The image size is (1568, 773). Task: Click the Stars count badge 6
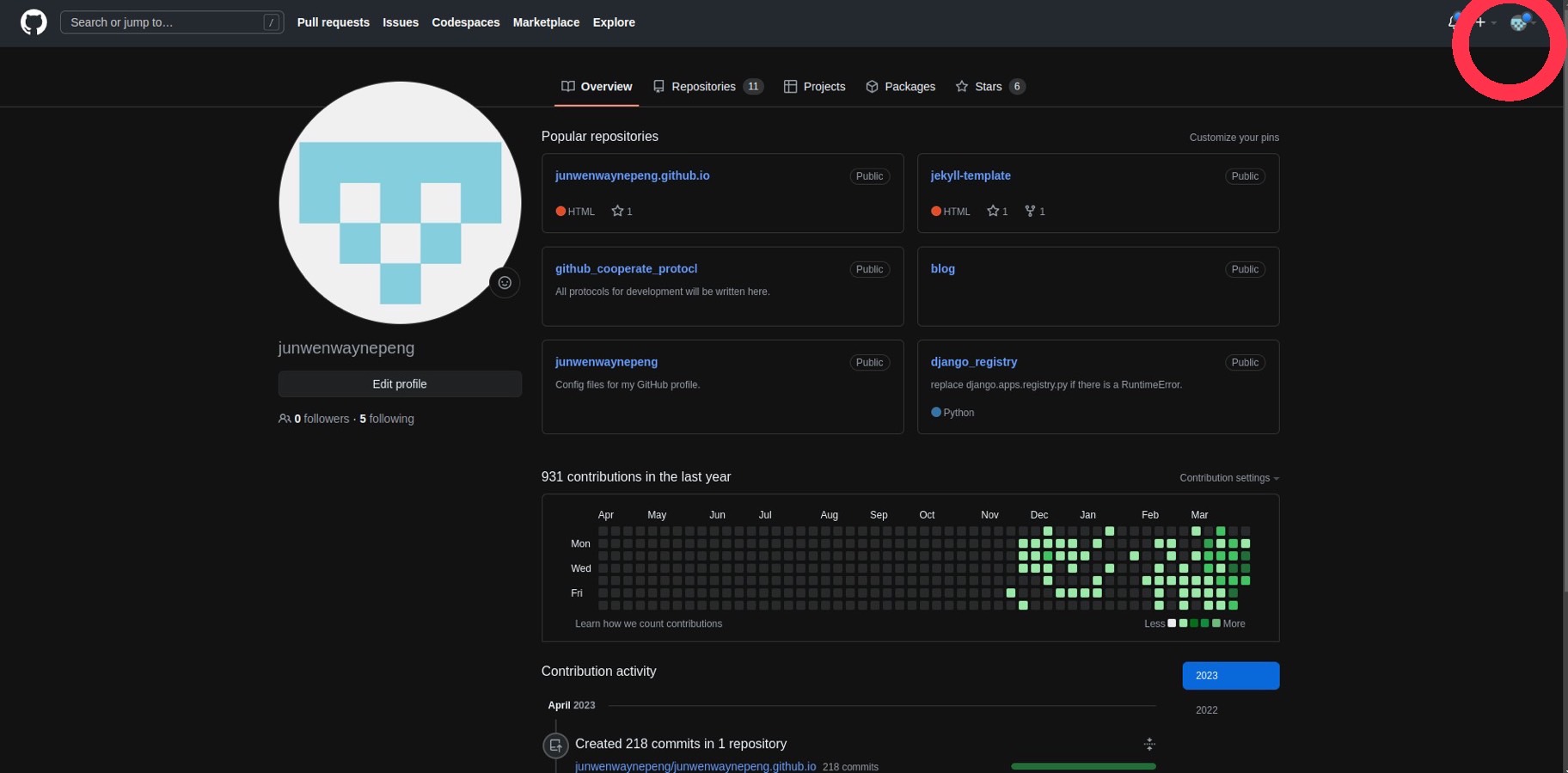click(1017, 87)
